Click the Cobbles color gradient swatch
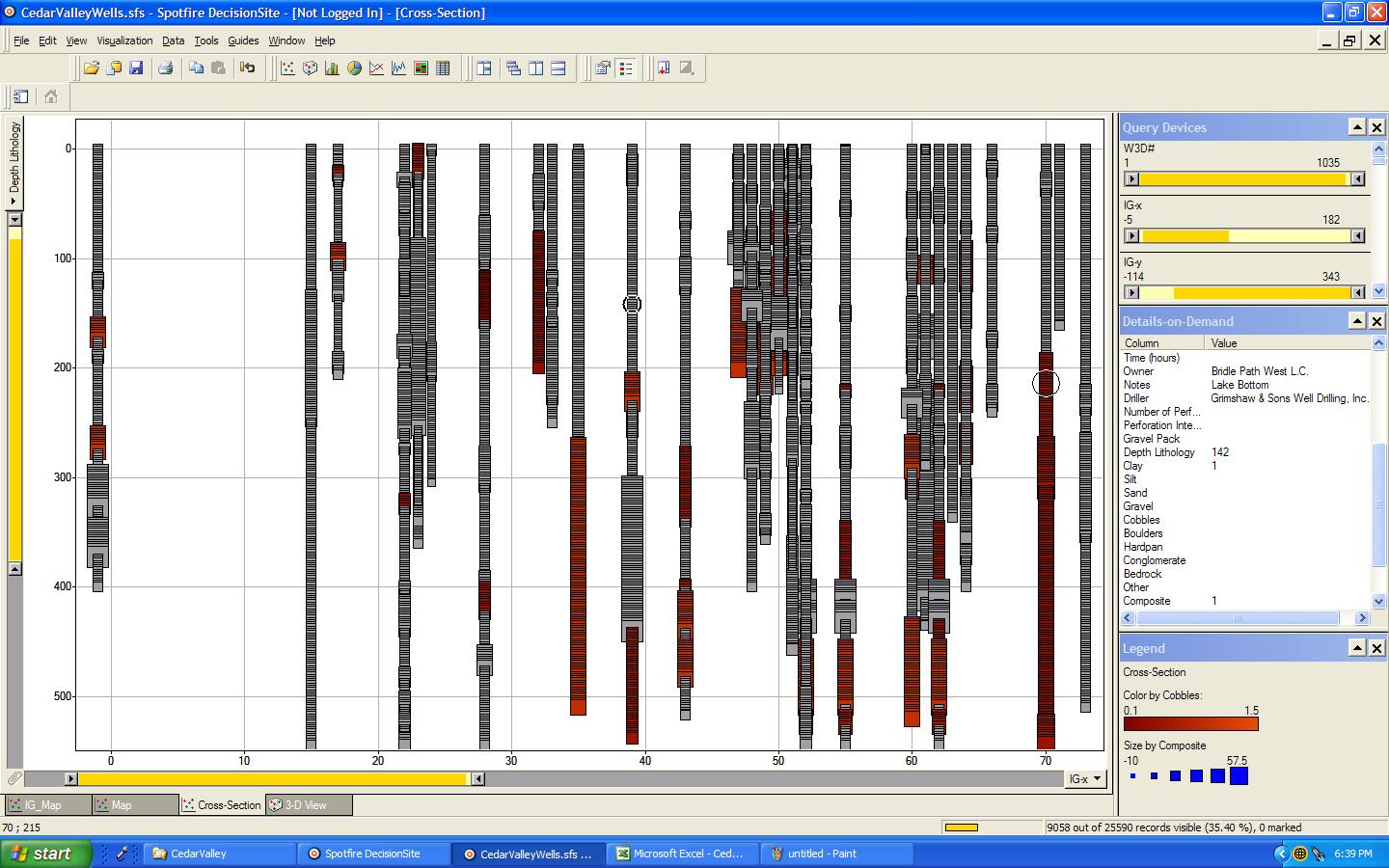Screen dimensions: 1389x868 click(1191, 723)
